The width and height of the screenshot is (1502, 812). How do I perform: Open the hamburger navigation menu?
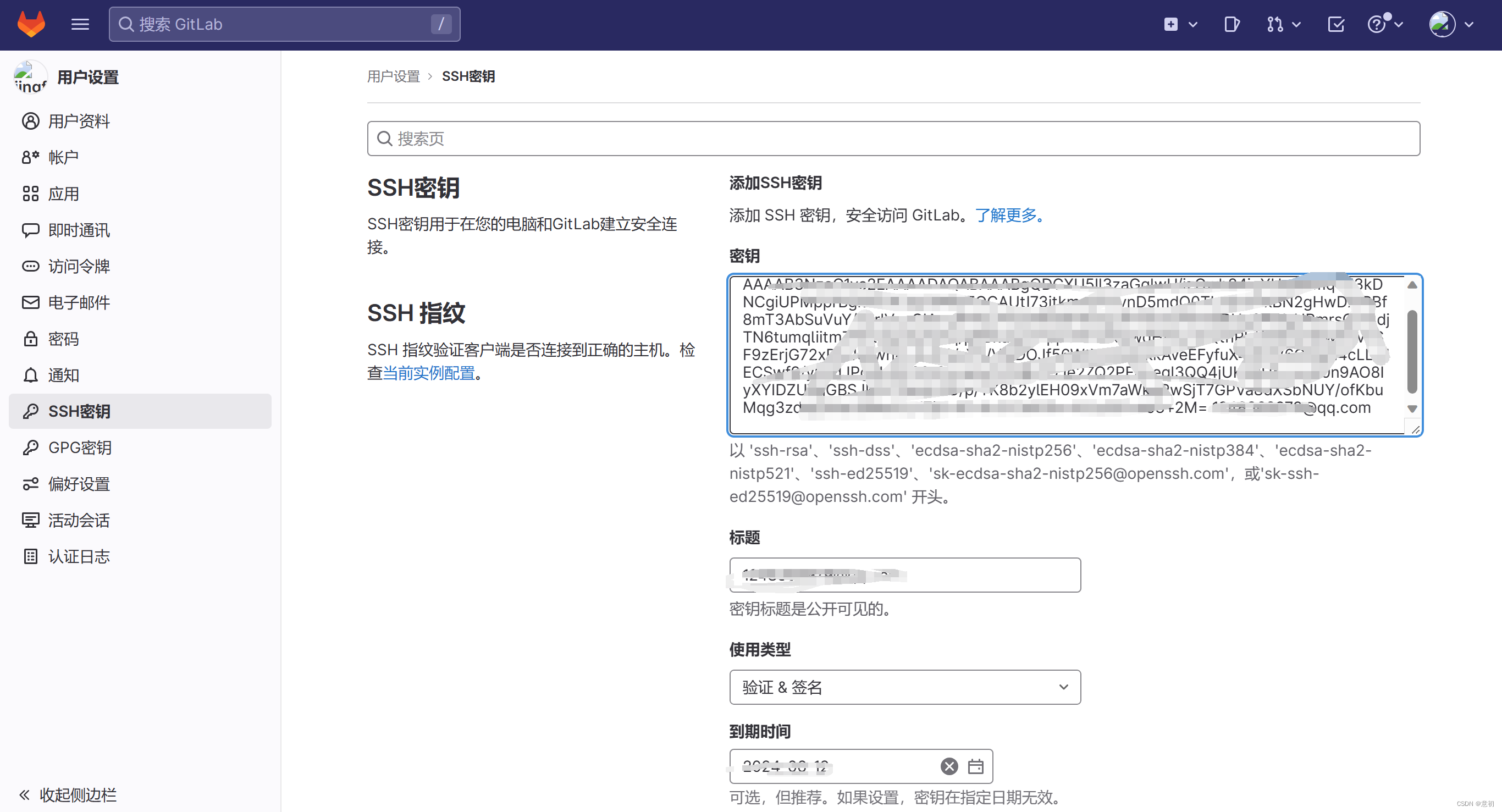pyautogui.click(x=80, y=25)
